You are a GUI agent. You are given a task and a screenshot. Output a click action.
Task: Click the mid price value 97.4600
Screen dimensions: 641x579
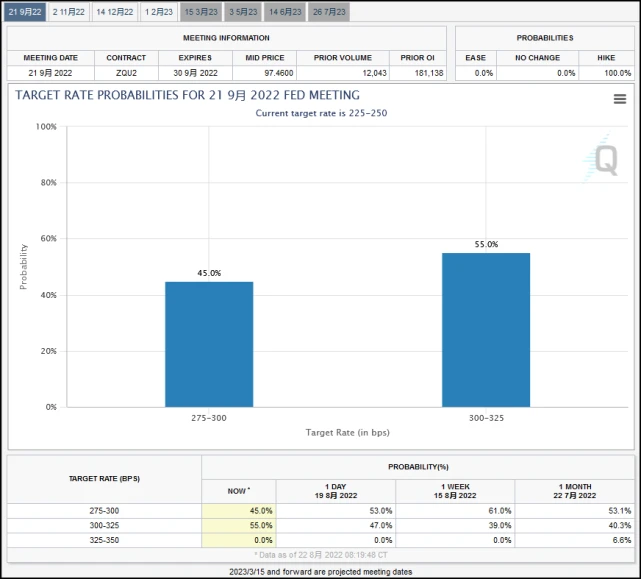[259, 73]
